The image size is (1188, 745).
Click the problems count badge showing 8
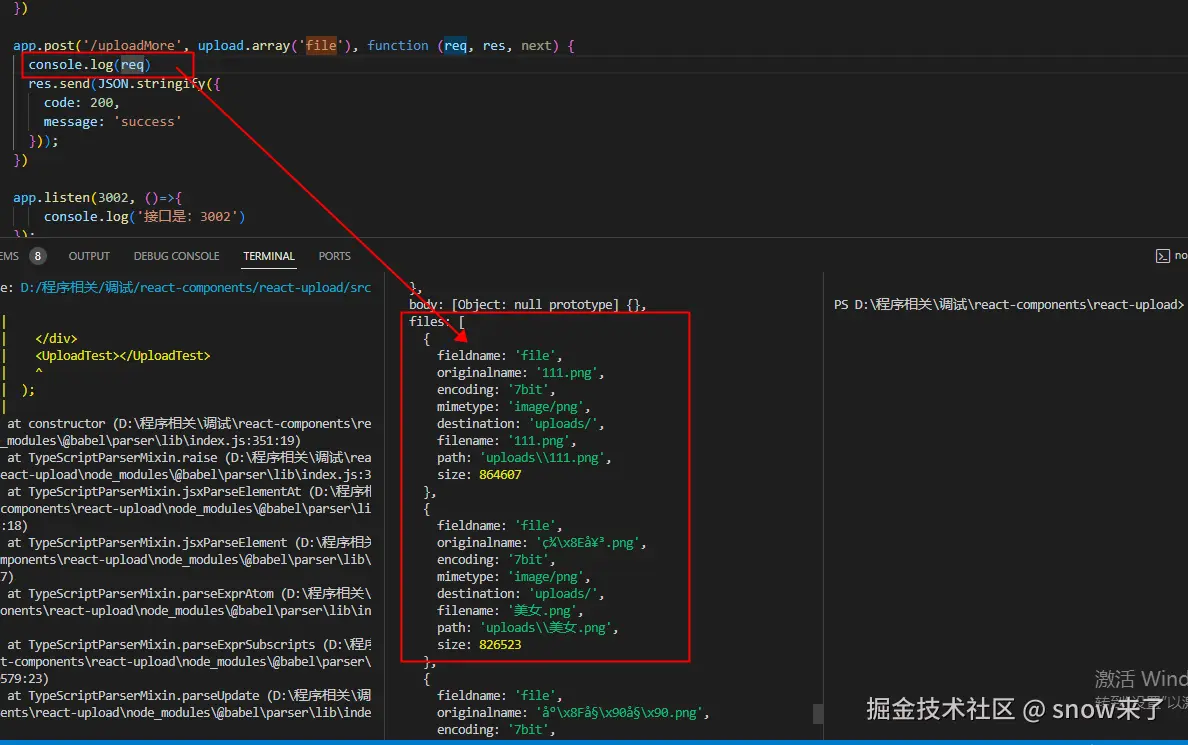[38, 256]
